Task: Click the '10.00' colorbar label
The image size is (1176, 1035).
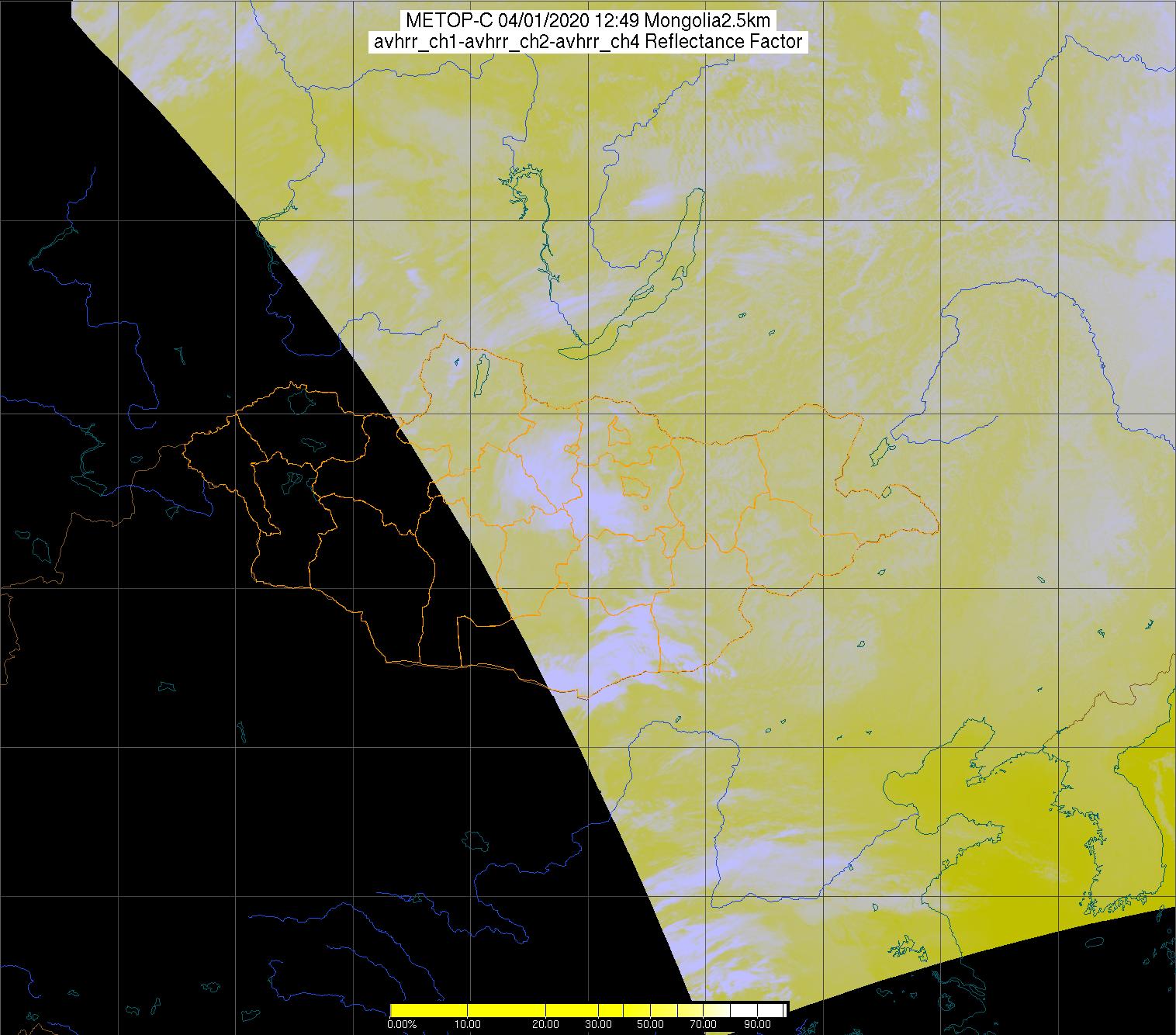Action: [x=467, y=1025]
